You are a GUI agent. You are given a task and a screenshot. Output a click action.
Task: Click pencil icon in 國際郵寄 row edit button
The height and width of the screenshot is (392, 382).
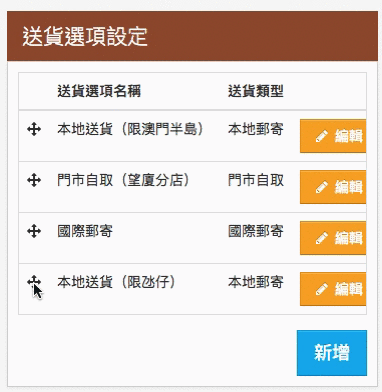coord(322,238)
